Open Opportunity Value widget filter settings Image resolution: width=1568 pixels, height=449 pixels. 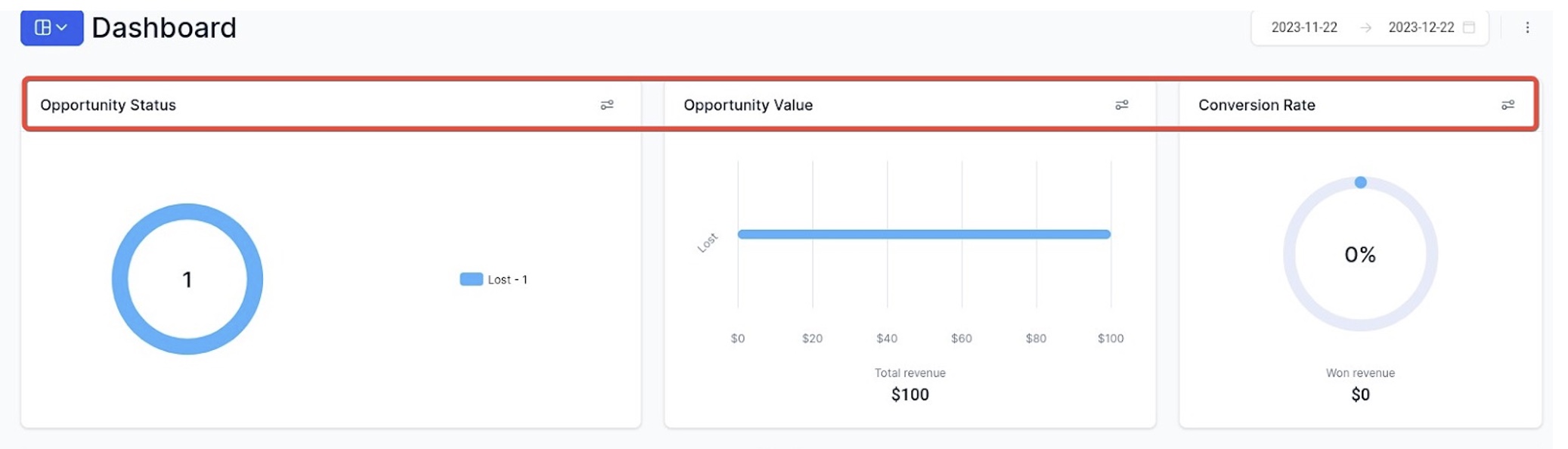(1122, 105)
